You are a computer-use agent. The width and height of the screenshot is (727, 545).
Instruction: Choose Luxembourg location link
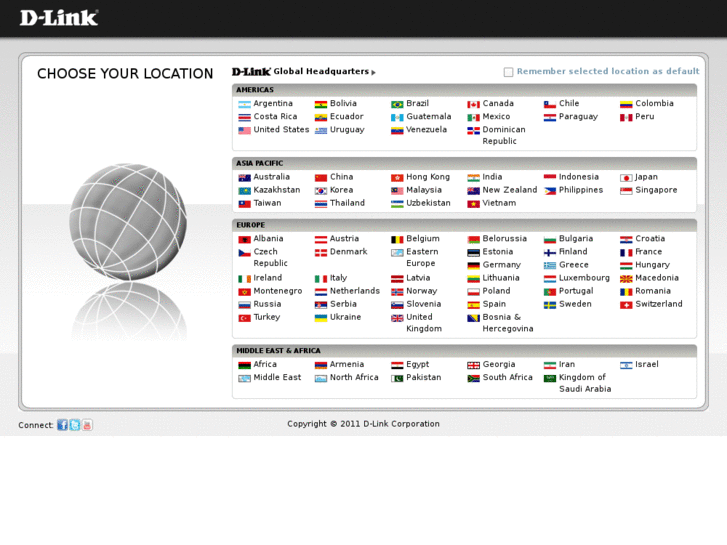click(x=584, y=278)
